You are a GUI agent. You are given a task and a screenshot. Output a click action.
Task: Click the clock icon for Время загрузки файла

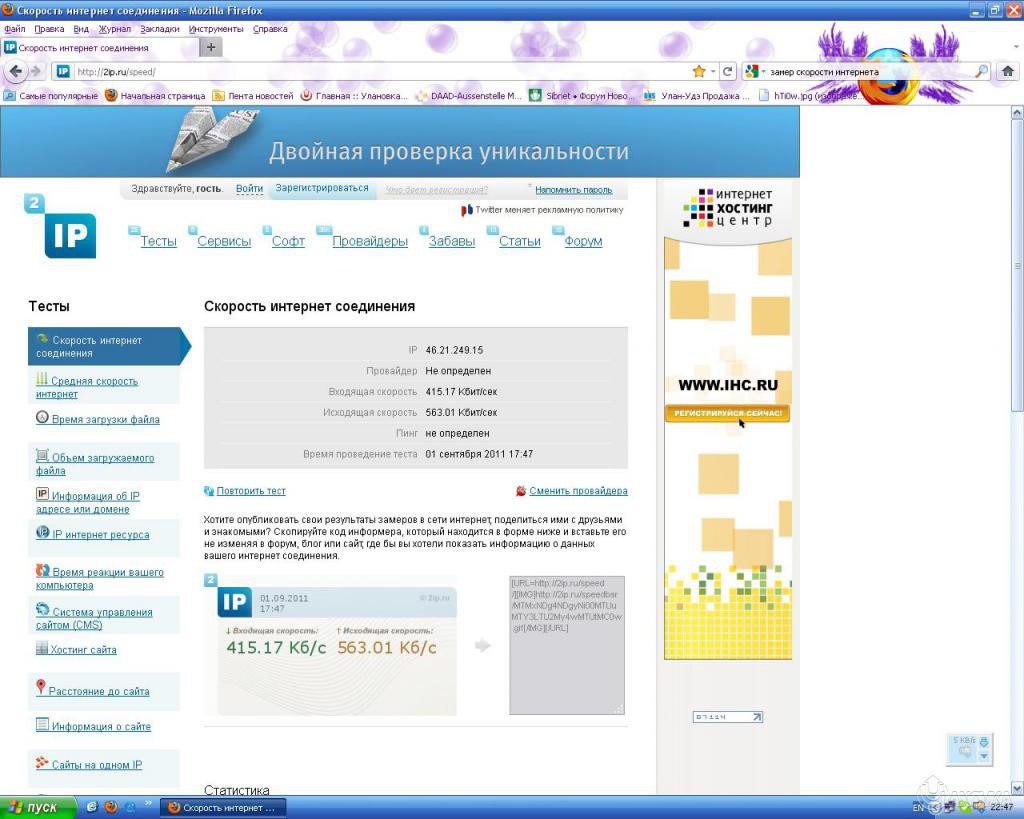click(43, 417)
